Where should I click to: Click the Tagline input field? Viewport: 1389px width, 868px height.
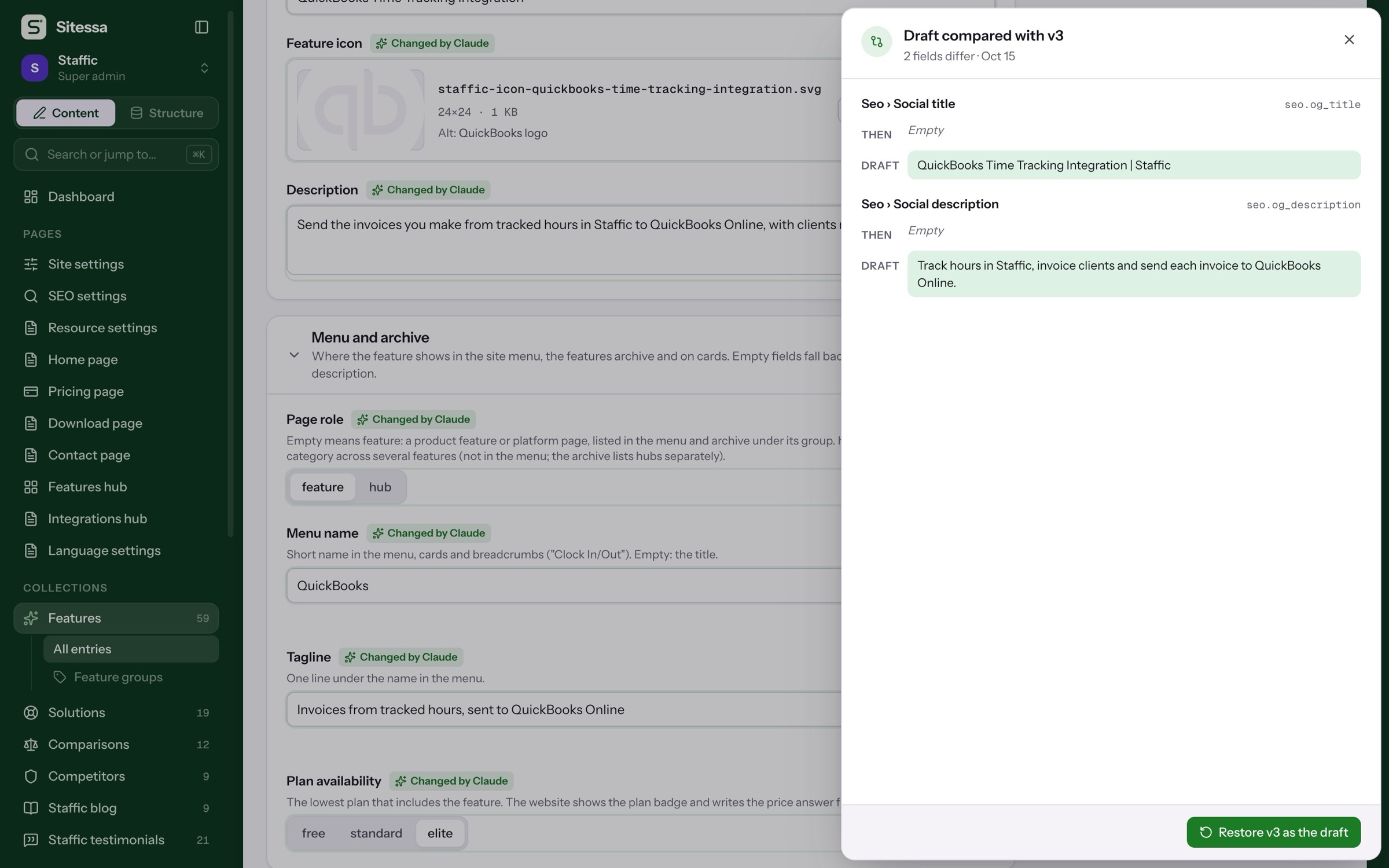(564, 710)
